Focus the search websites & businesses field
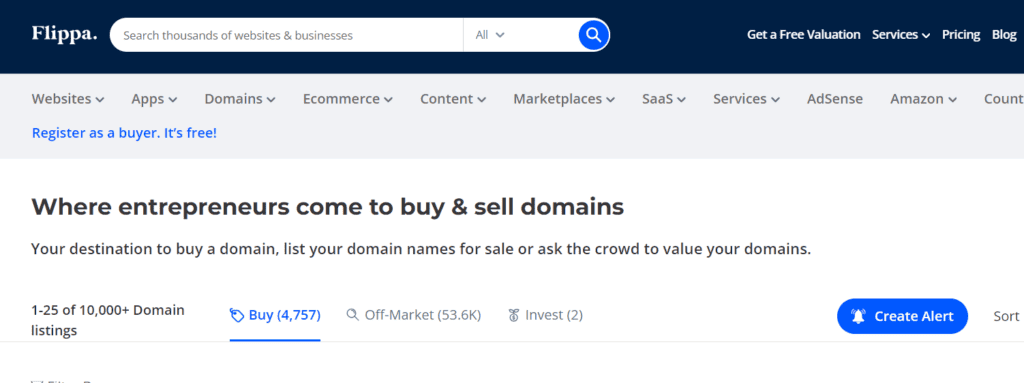This screenshot has height=383, width=1024. point(287,35)
